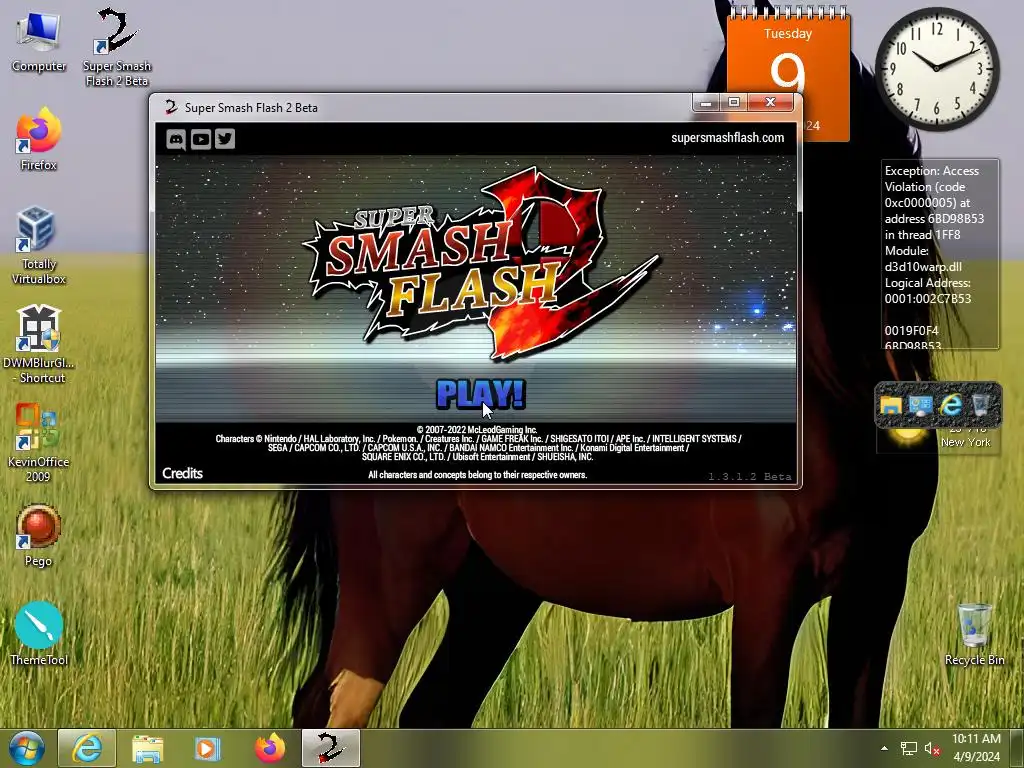Click the Access Violation exception gadget text
Viewport: 1024px width, 768px height.
(x=940, y=255)
